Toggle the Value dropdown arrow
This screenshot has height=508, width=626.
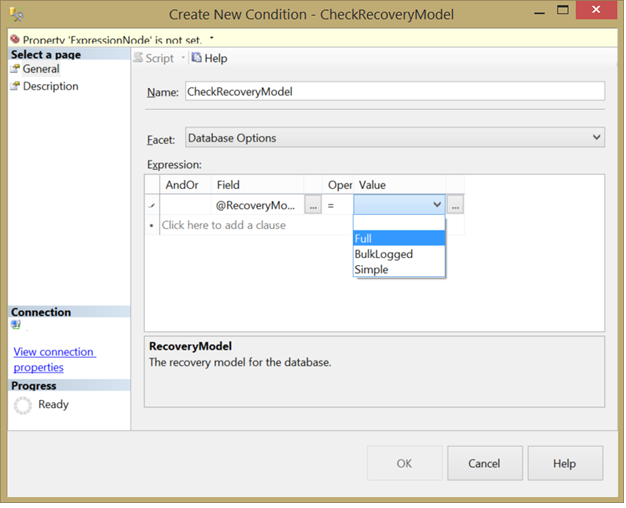(x=437, y=205)
